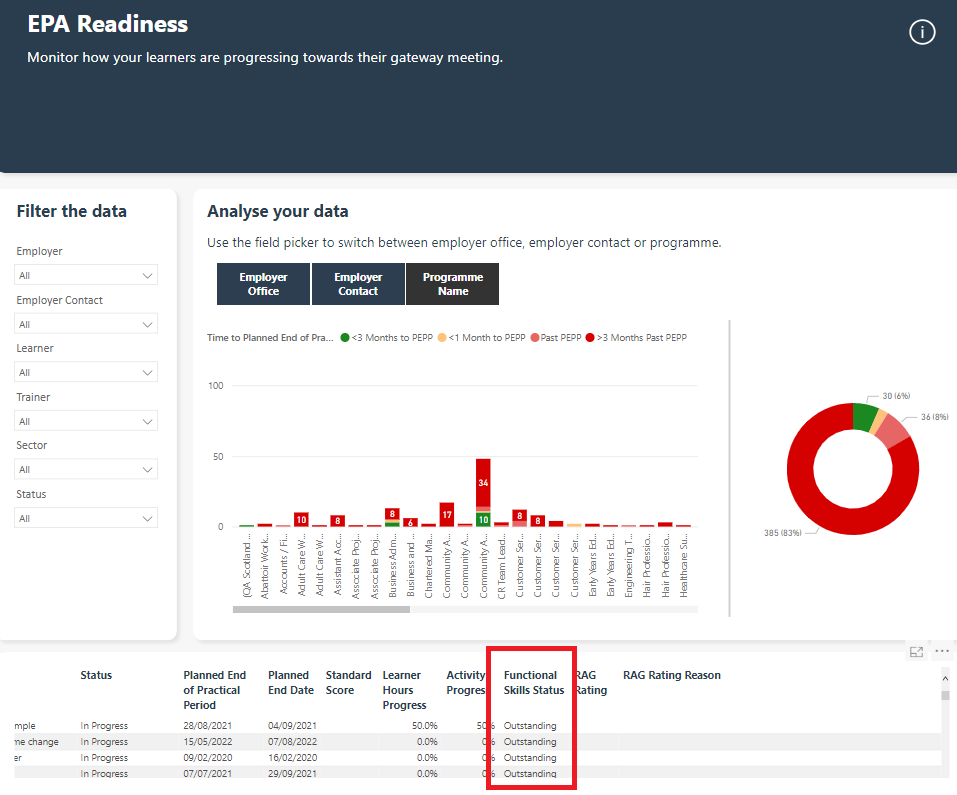Click the 50.0% learner hours cell

click(x=424, y=725)
